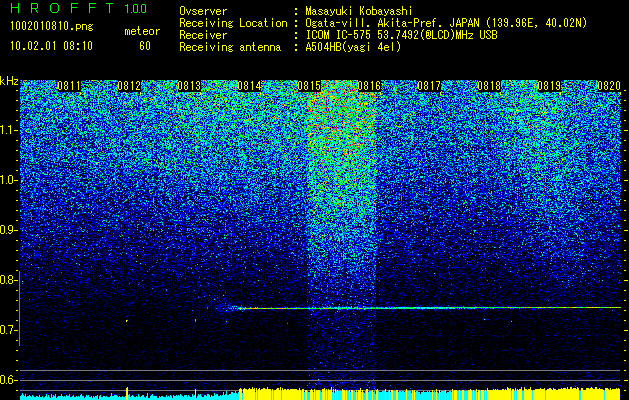
Task: Click the 0811 time marker
Action: tap(69, 86)
